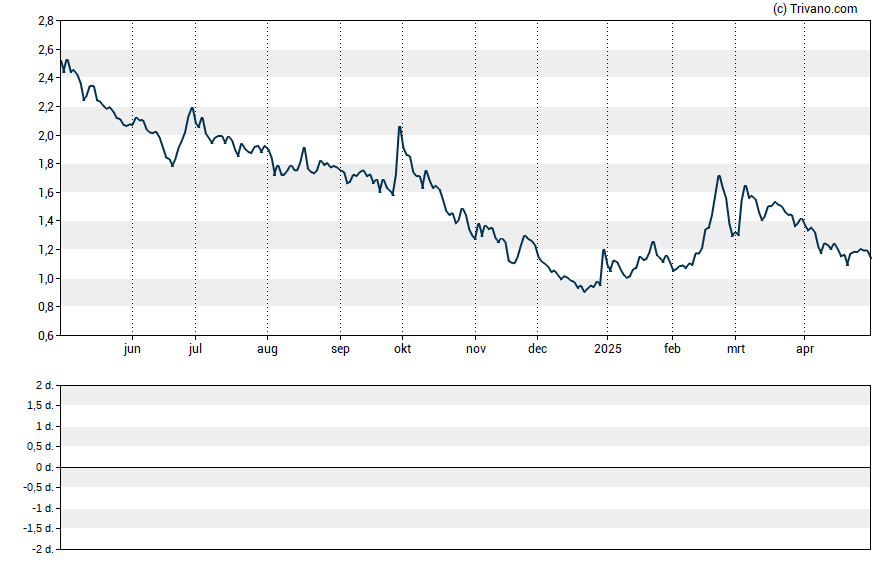Viewport: 888px width, 565px height.
Task: Click the price peak just before mrt
Action: tap(719, 176)
